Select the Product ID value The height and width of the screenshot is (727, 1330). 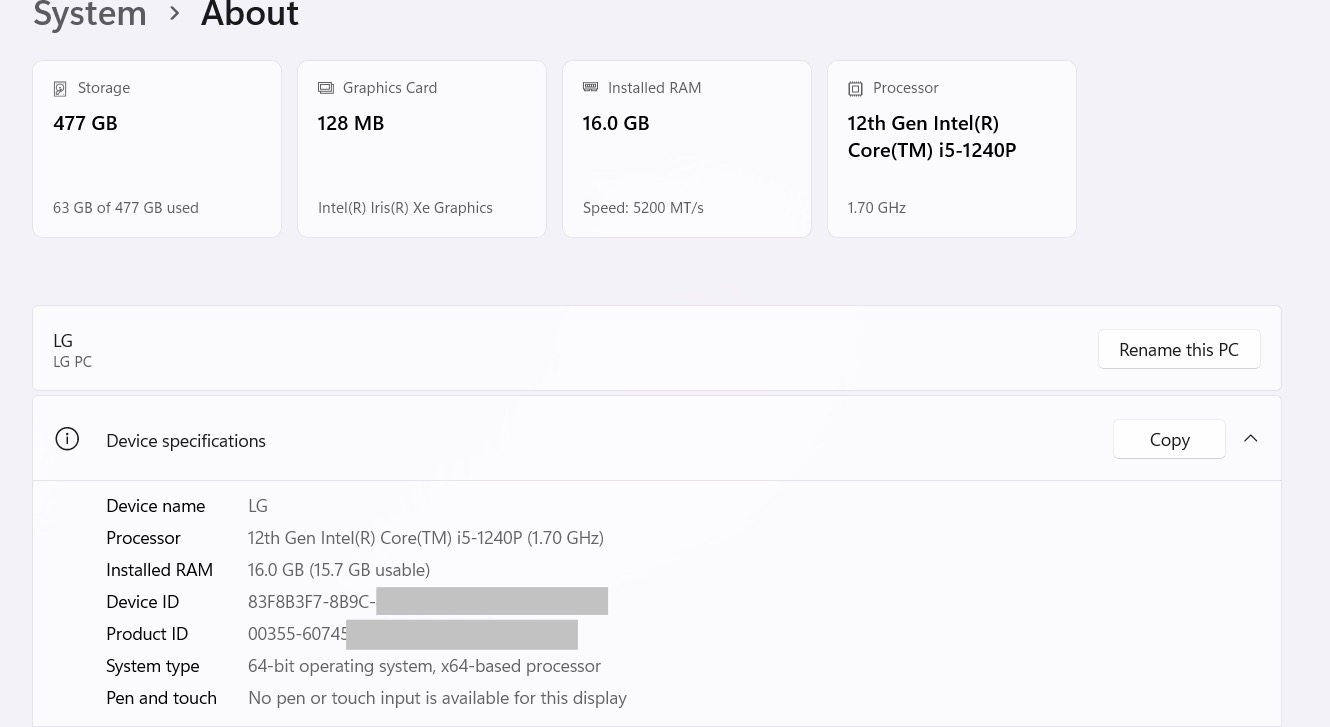[x=297, y=634]
